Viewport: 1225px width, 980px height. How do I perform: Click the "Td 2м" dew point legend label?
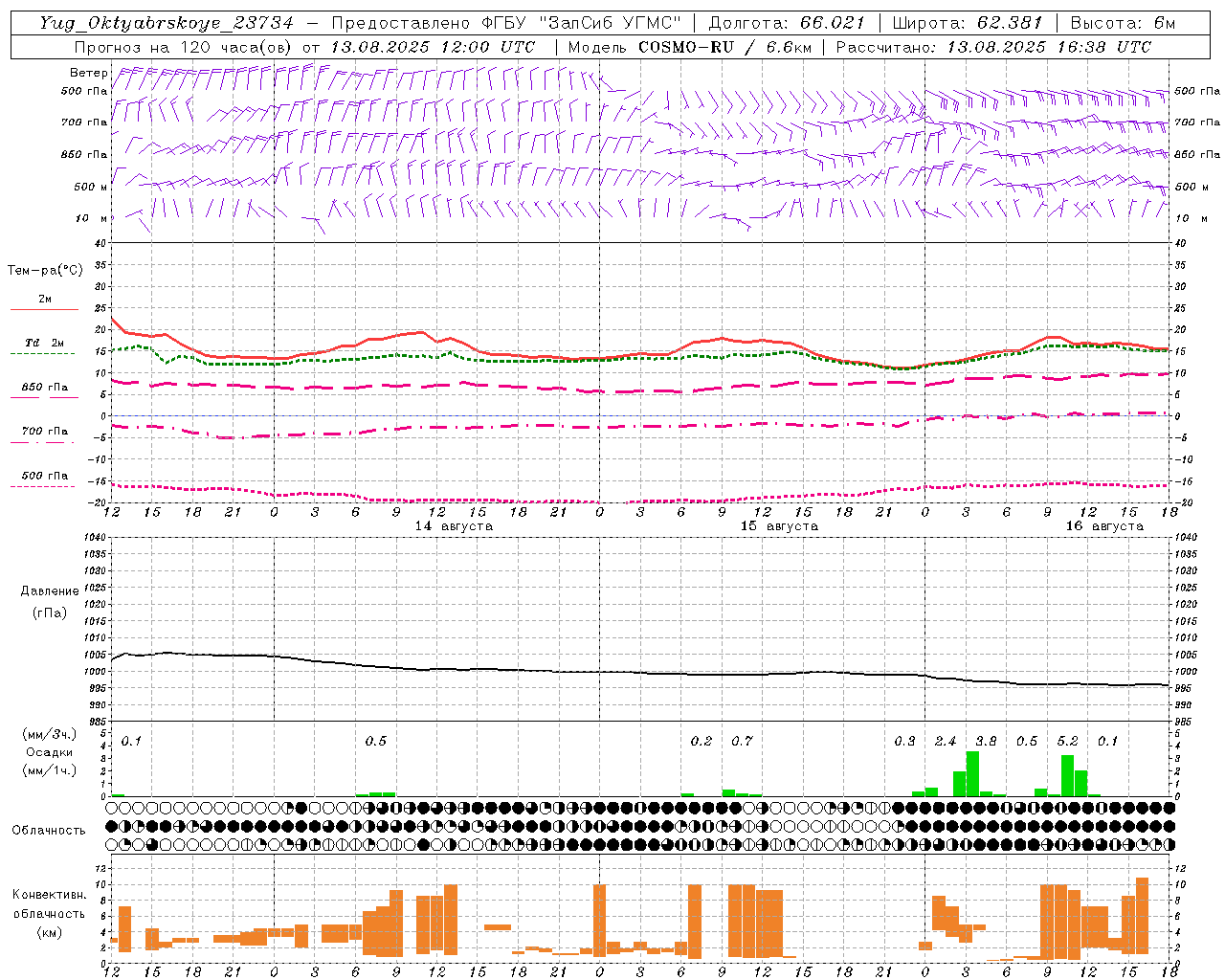44,343
